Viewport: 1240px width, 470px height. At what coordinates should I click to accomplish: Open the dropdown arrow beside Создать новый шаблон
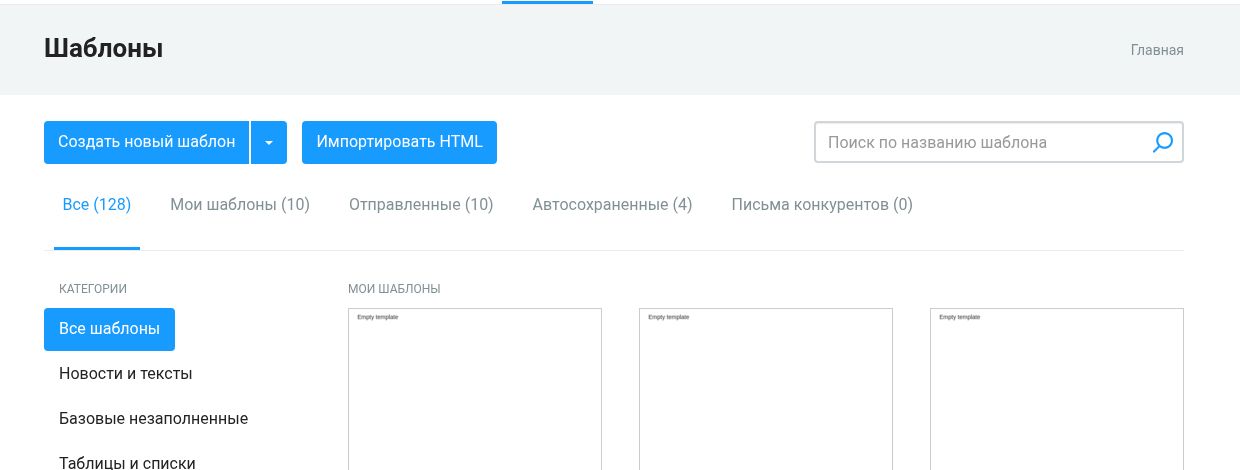(269, 143)
